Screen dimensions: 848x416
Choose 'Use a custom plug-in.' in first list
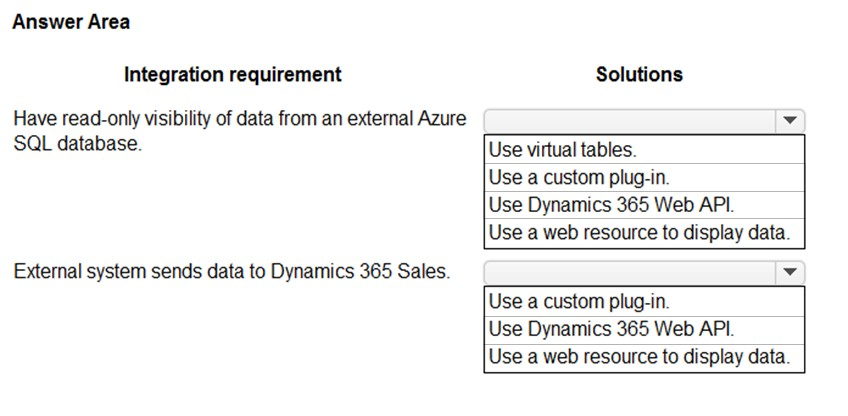(x=644, y=177)
